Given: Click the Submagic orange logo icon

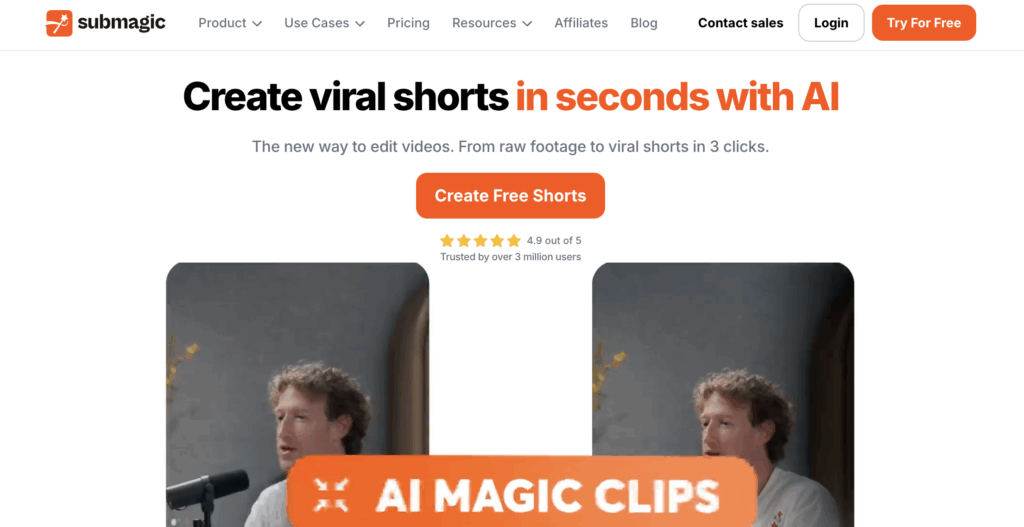Looking at the screenshot, I should (59, 23).
